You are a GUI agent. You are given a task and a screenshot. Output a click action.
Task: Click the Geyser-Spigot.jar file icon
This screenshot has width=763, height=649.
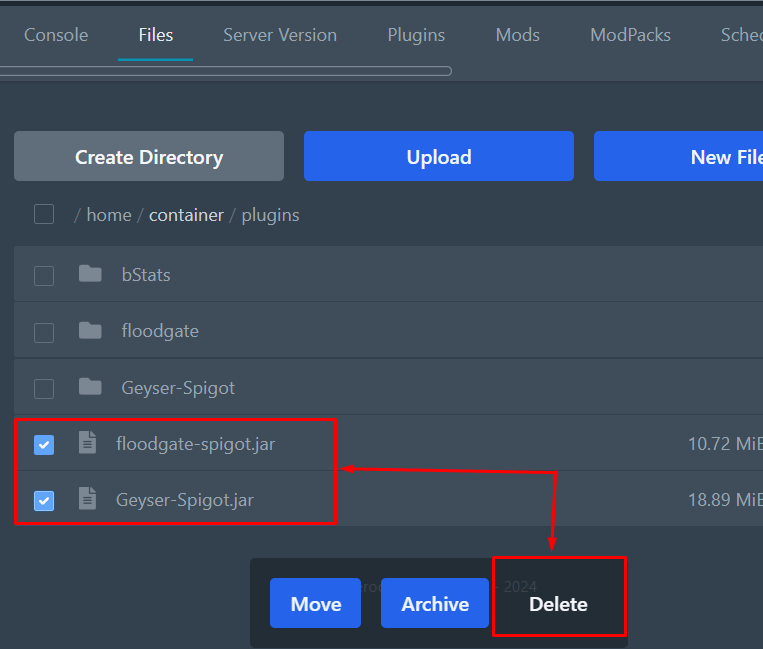pos(88,499)
